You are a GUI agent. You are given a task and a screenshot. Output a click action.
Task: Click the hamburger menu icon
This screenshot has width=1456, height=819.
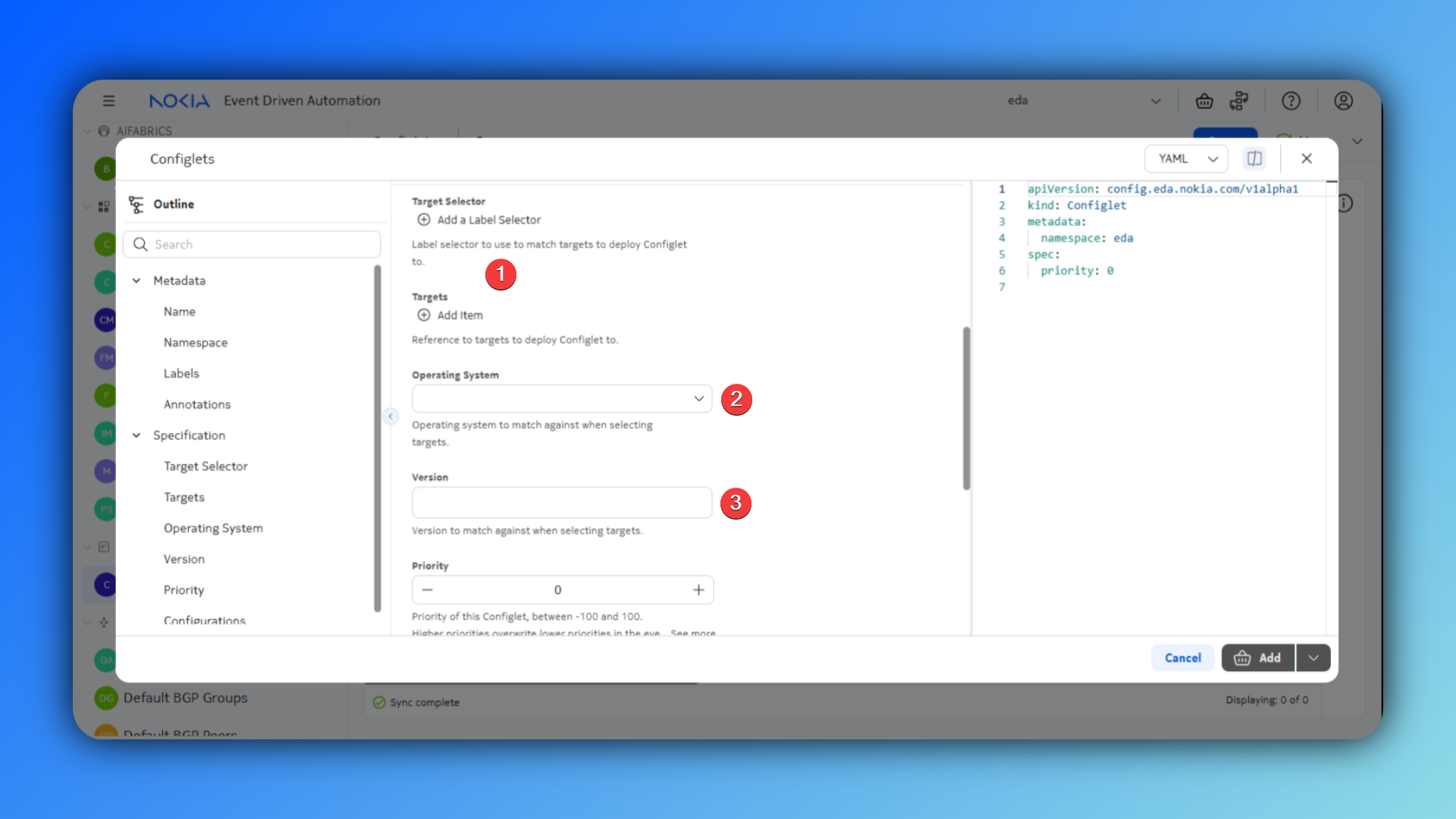tap(109, 101)
